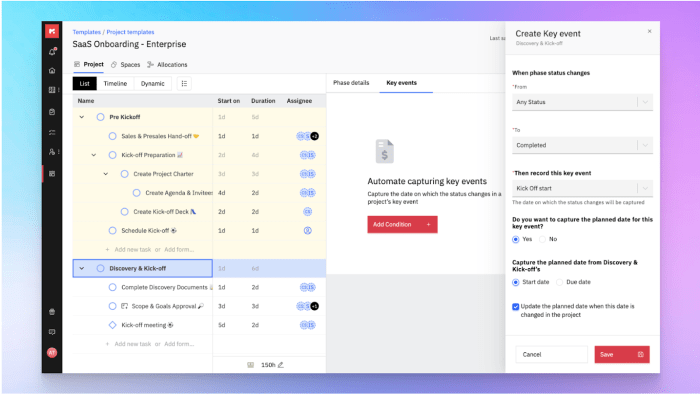Choose Start date radio option
This screenshot has width=700, height=394.
point(516,282)
